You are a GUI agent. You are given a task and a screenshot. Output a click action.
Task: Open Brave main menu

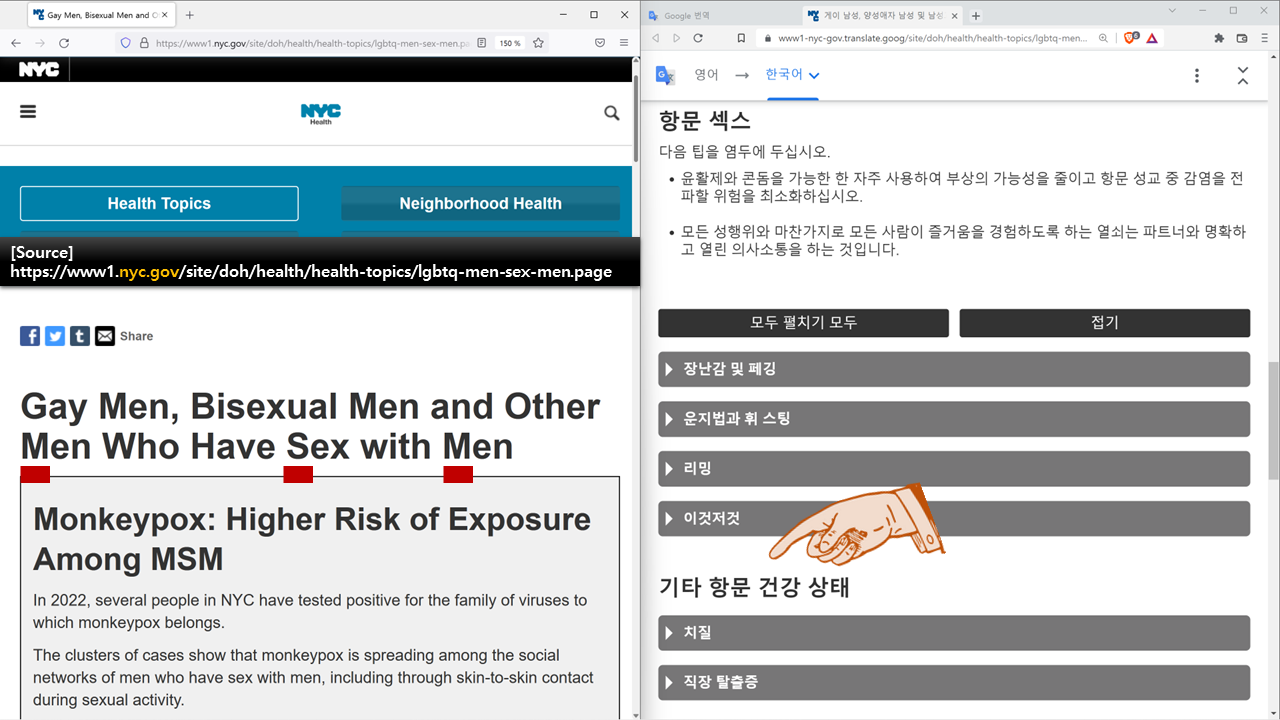1265,38
